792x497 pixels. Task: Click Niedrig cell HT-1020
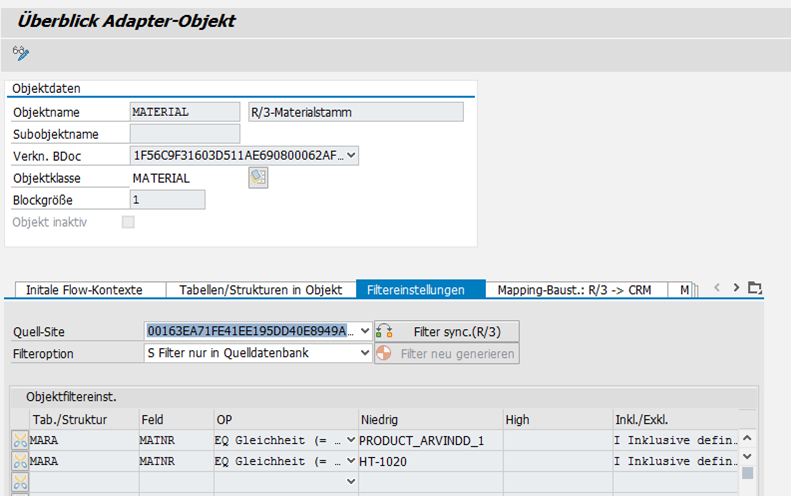click(x=430, y=461)
